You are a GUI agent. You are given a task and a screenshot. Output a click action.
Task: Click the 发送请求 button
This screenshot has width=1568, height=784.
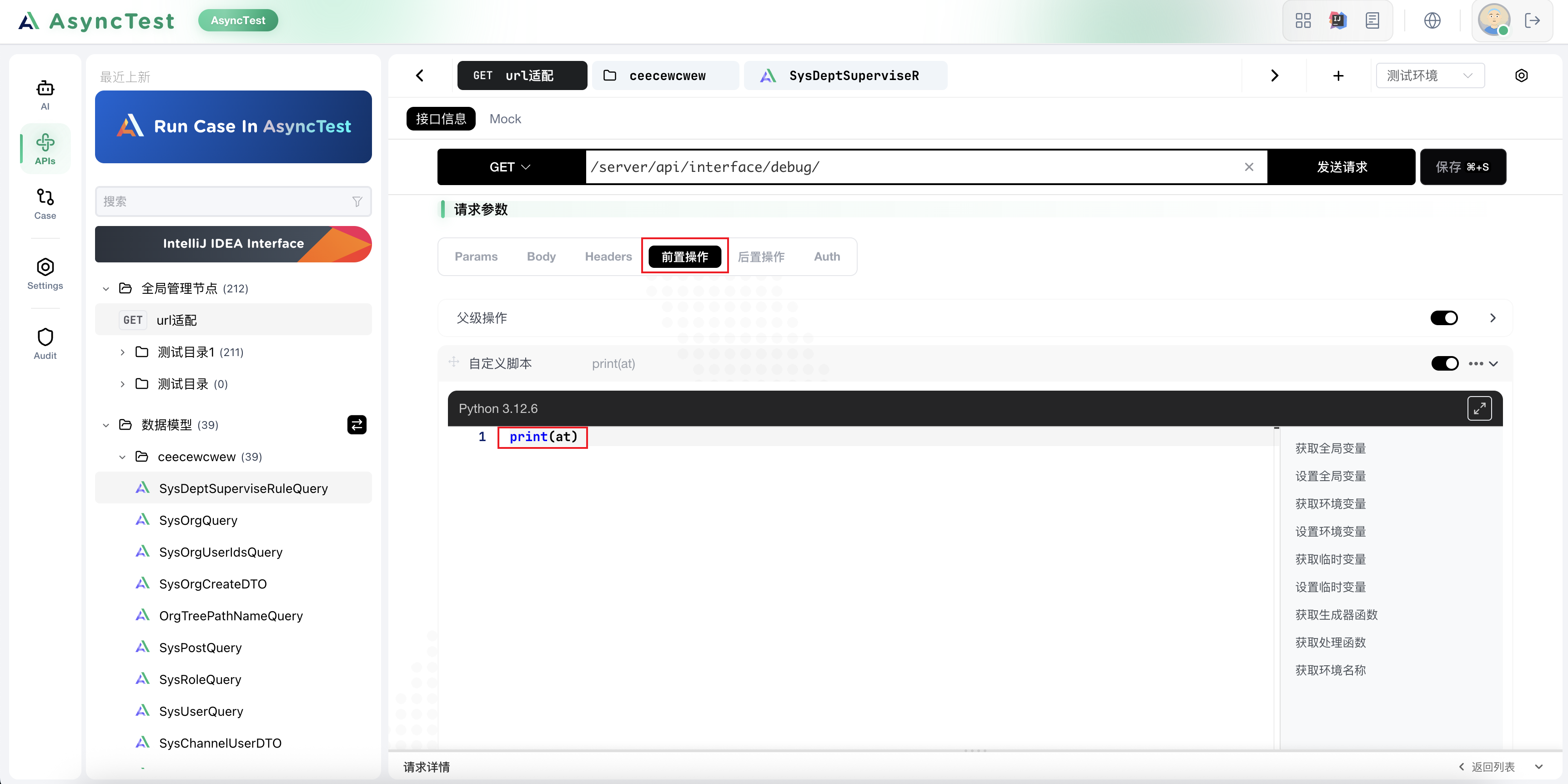1342,167
